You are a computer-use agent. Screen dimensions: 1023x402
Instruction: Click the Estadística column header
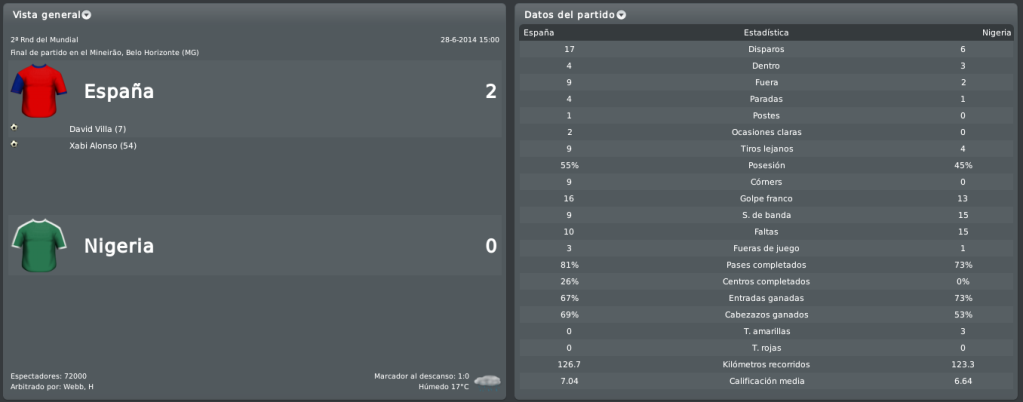pyautogui.click(x=766, y=33)
